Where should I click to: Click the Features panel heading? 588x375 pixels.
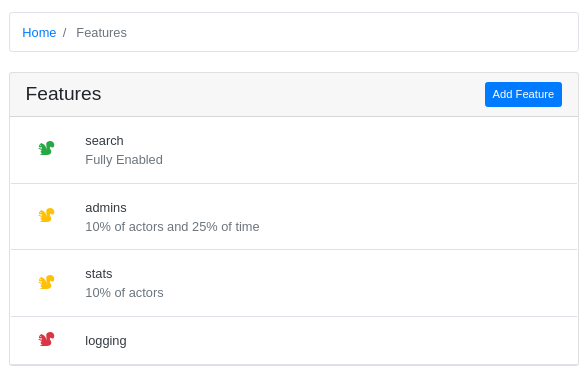click(x=63, y=94)
